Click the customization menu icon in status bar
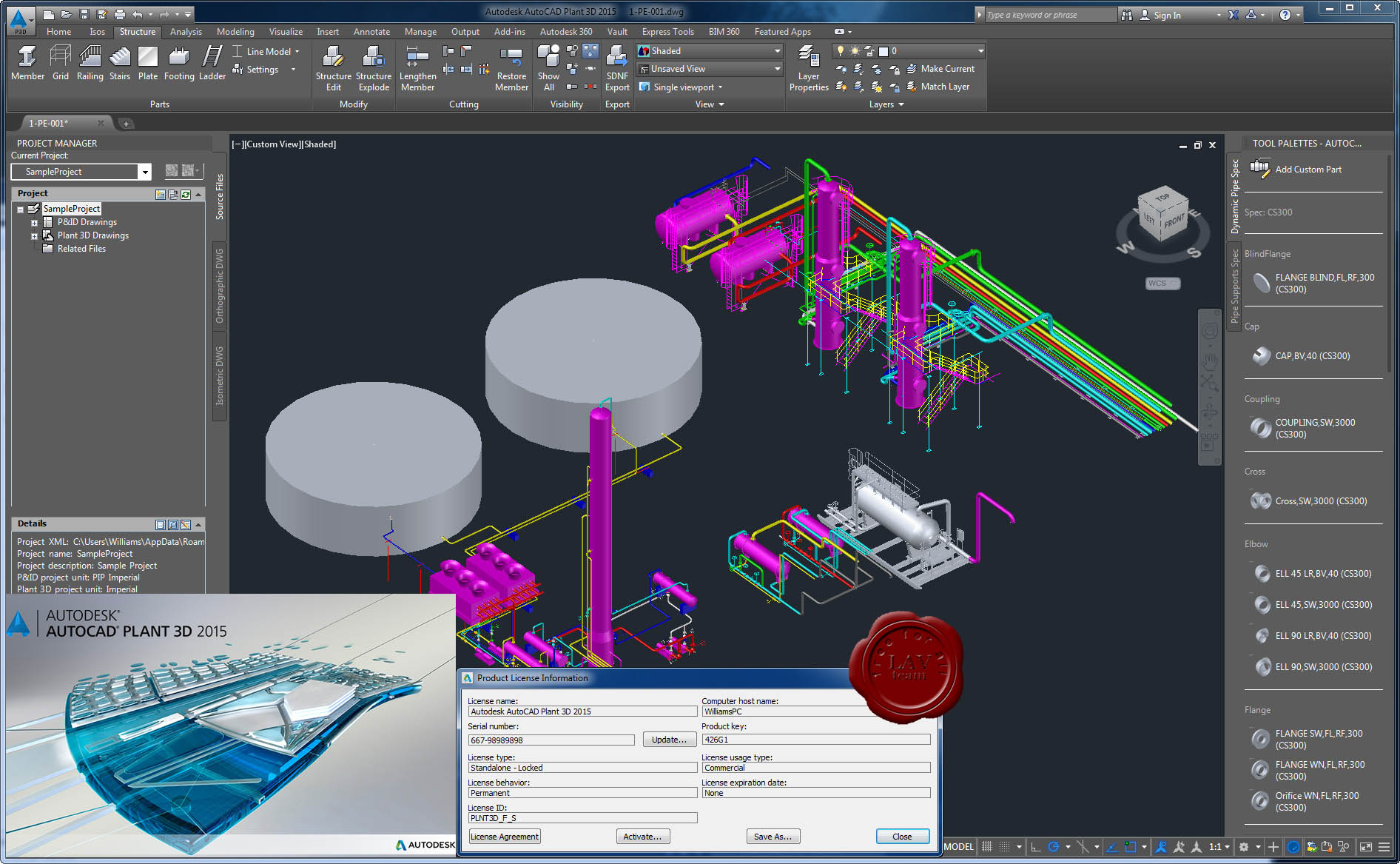Viewport: 1400px width, 864px height. [x=1384, y=847]
